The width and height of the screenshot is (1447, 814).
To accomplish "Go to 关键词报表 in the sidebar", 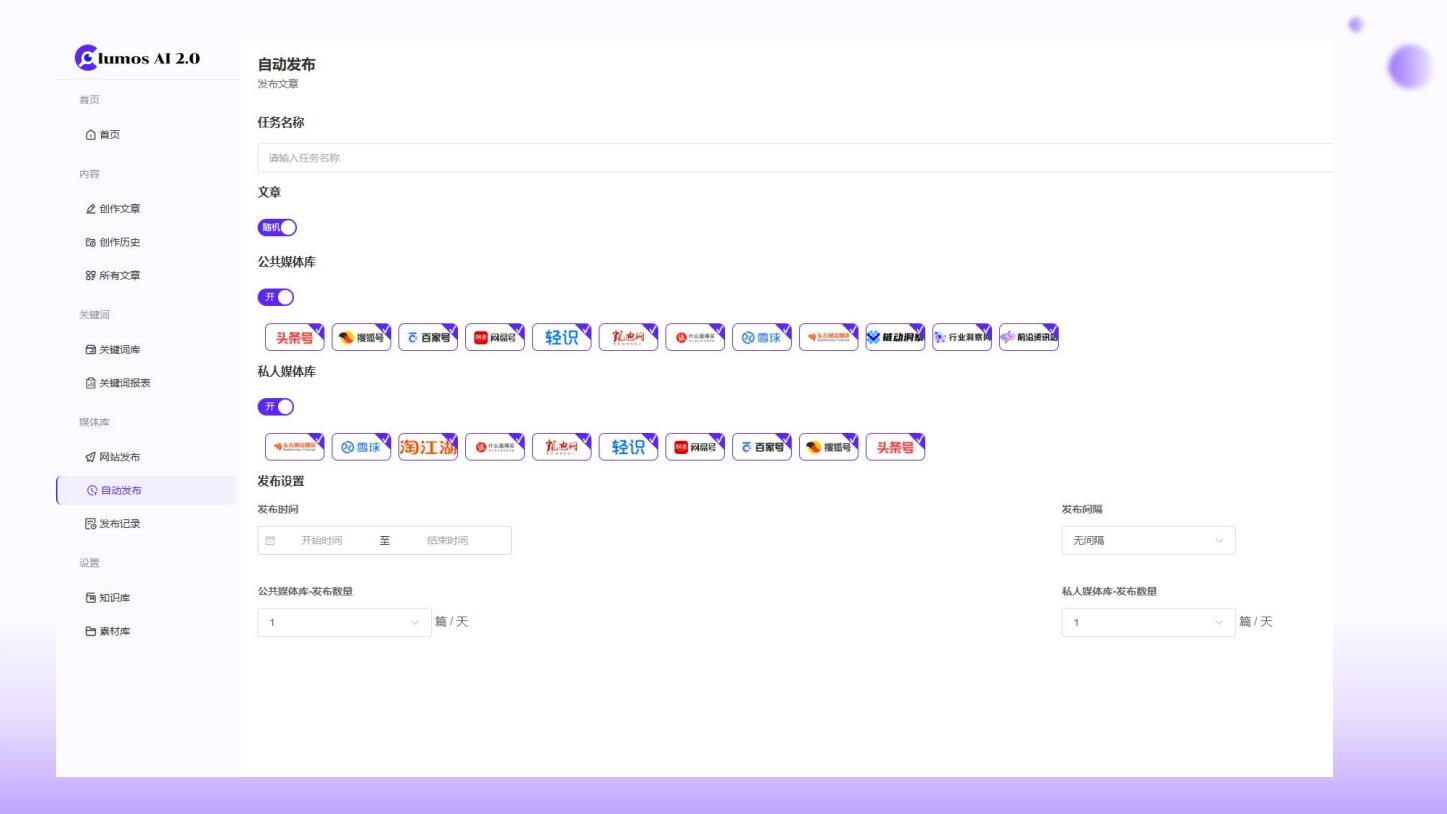I will (124, 383).
